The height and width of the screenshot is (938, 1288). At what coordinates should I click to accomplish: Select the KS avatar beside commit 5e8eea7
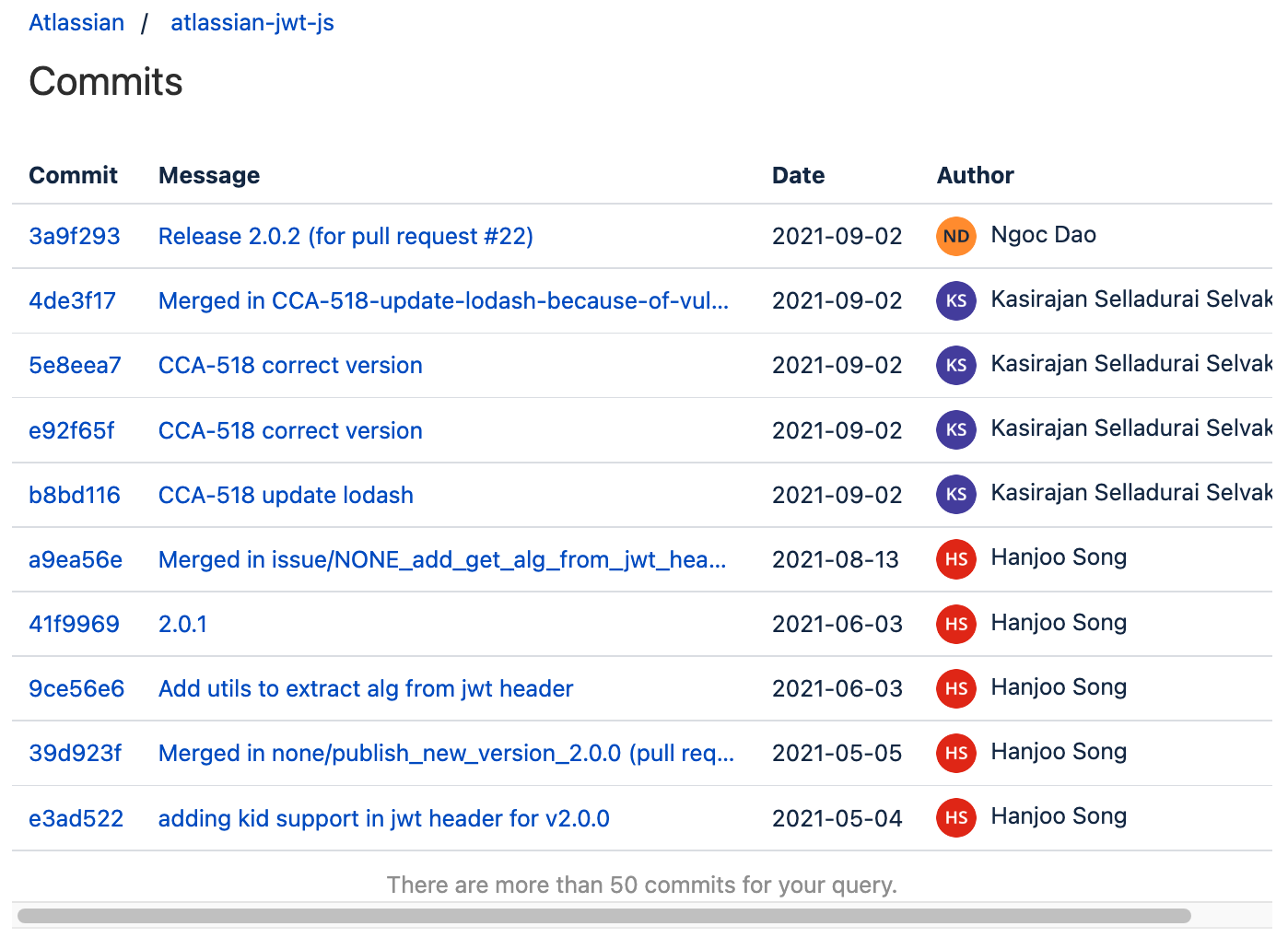(x=955, y=365)
